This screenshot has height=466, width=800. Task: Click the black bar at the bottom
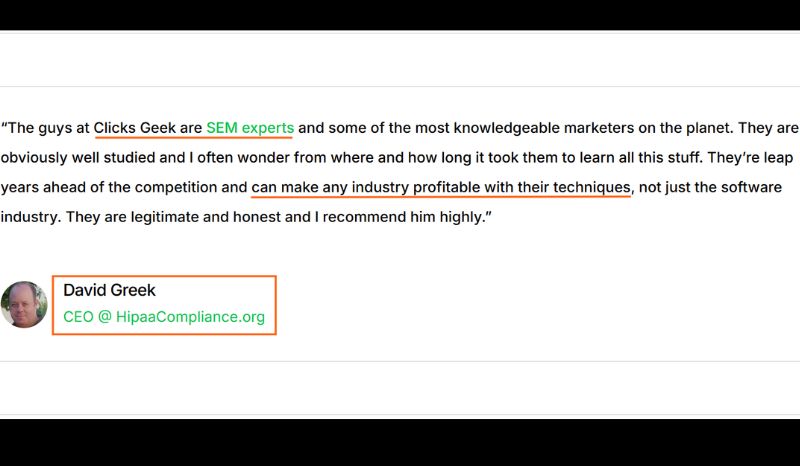(x=400, y=442)
